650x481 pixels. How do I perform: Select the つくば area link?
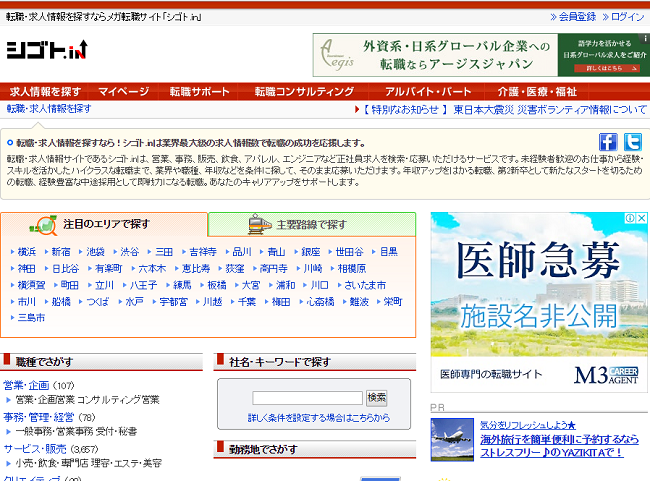[98, 302]
